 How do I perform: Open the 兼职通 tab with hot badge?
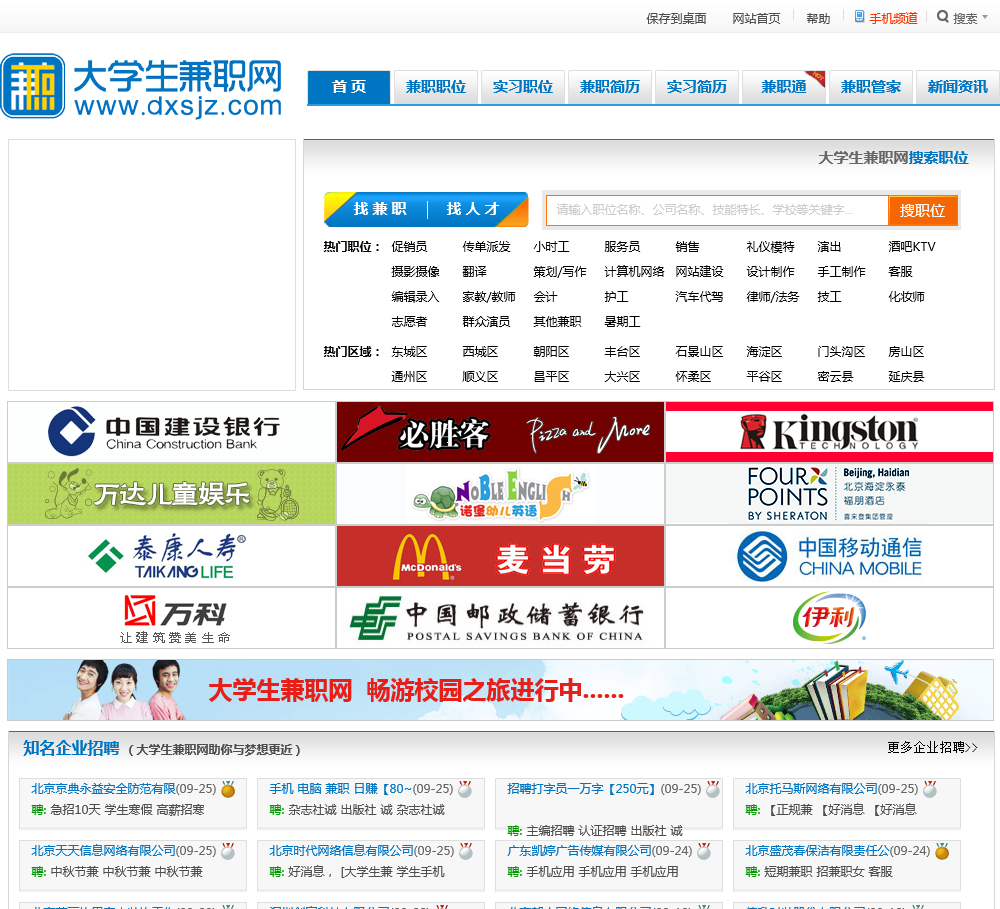[x=784, y=87]
